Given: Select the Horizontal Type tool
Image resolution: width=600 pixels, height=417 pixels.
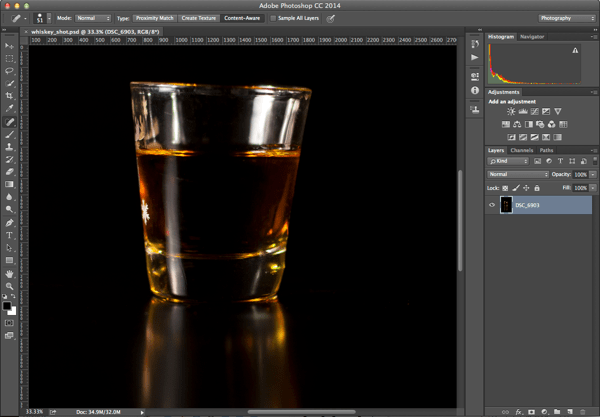Looking at the screenshot, I should pyautogui.click(x=10, y=235).
